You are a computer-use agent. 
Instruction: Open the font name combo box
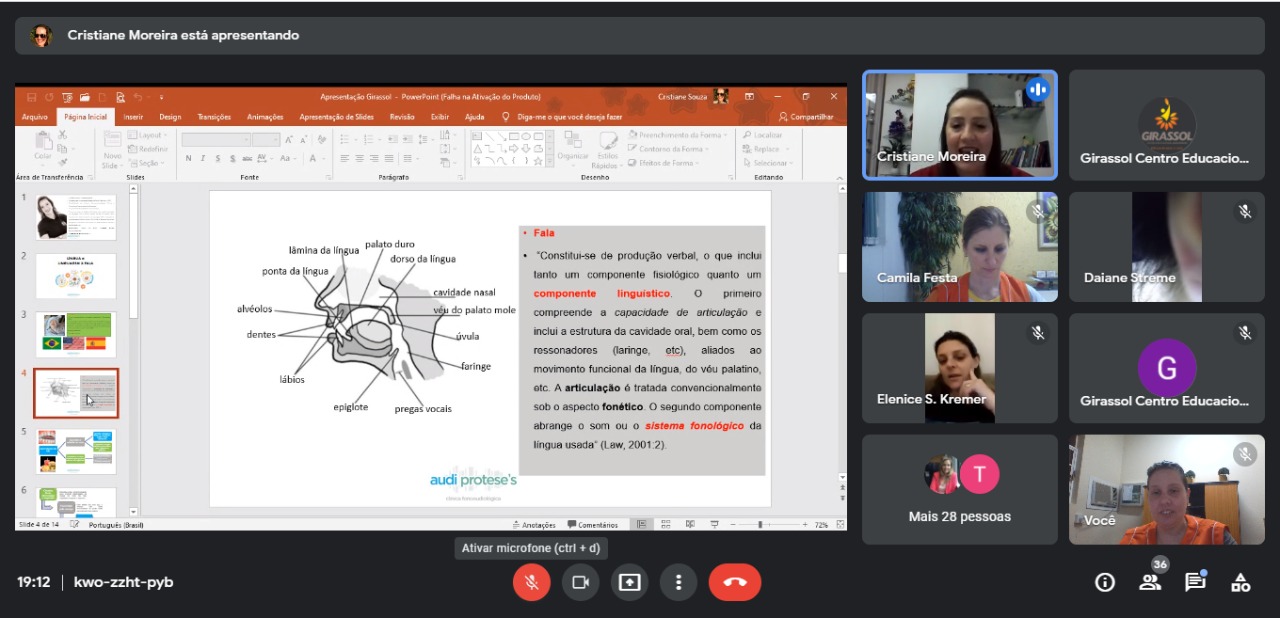coord(215,140)
